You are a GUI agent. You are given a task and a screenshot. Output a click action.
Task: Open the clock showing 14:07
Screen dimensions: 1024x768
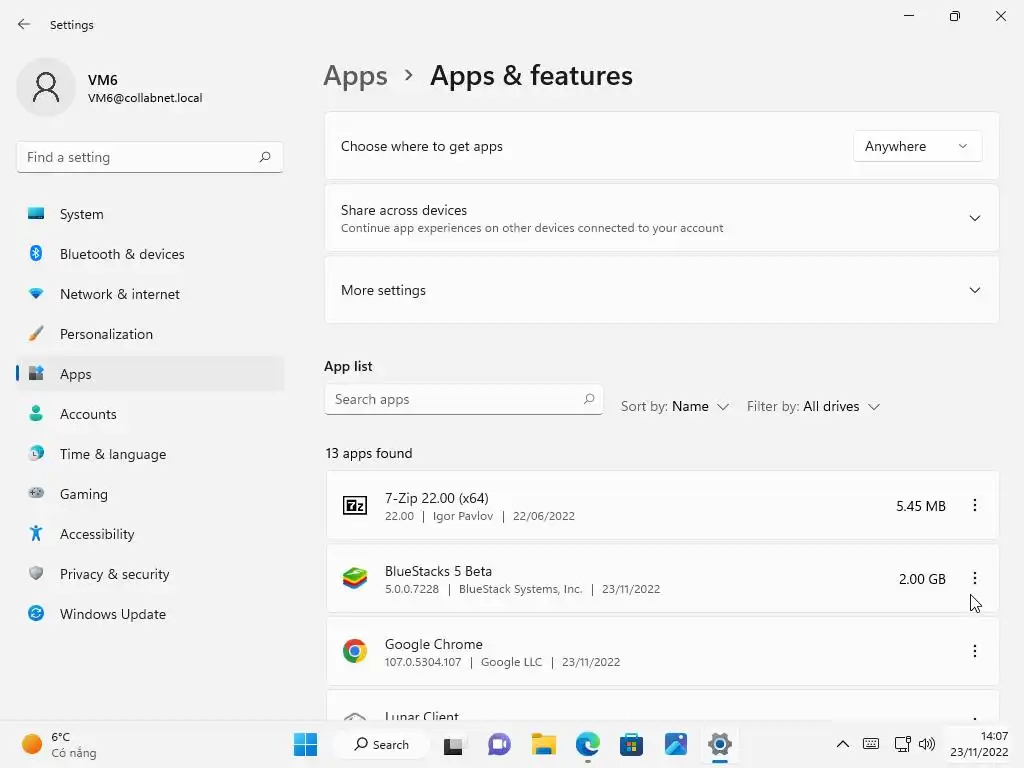979,744
